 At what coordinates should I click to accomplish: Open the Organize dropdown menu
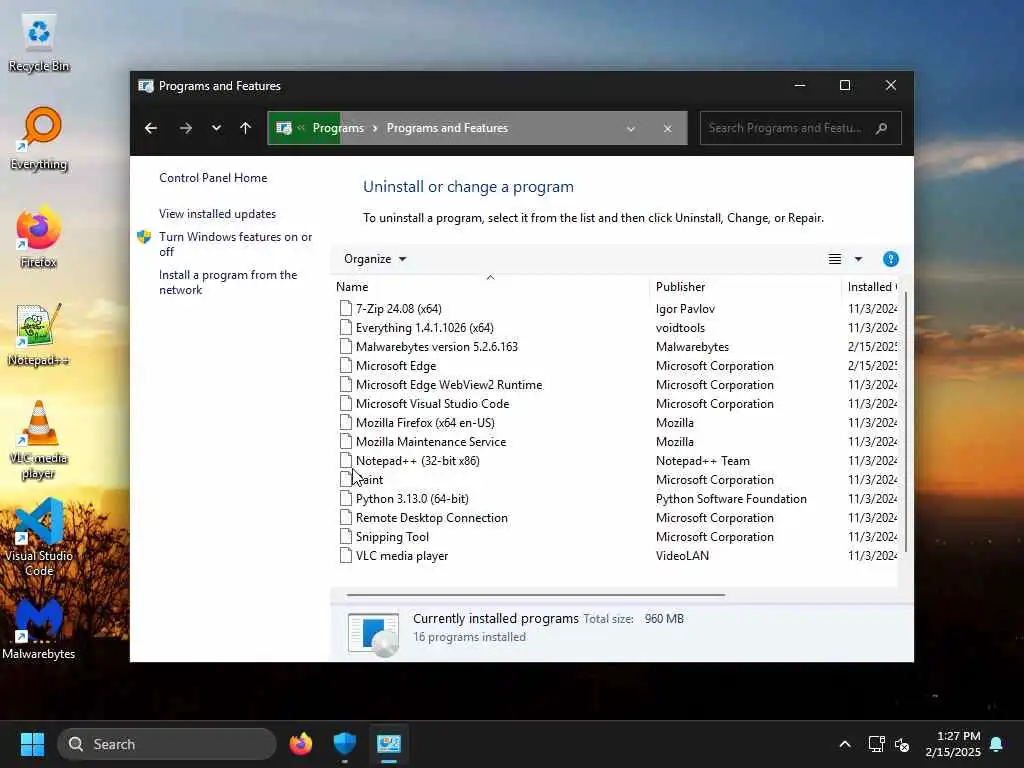[375, 259]
